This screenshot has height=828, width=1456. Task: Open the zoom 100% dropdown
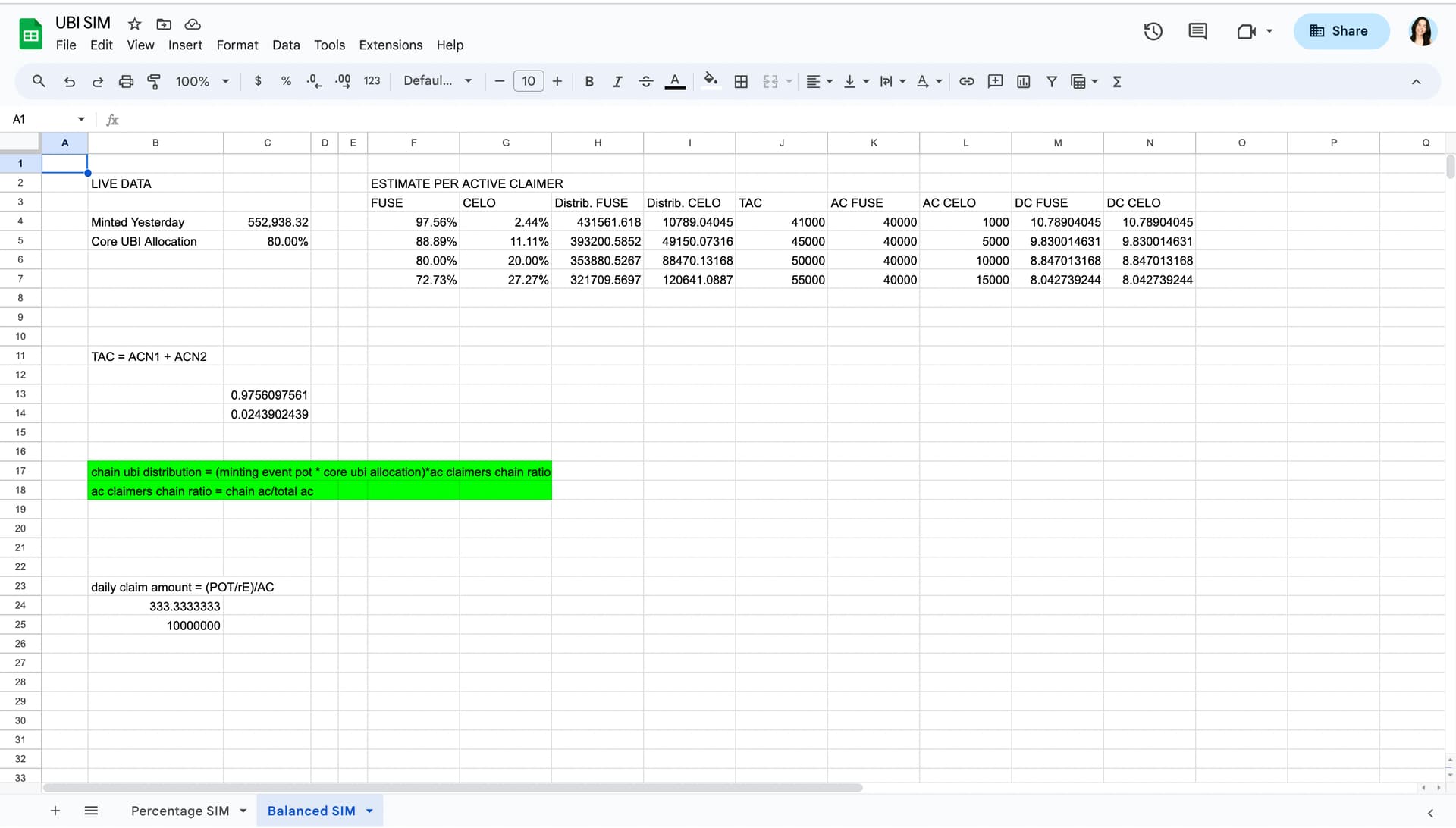pos(202,81)
